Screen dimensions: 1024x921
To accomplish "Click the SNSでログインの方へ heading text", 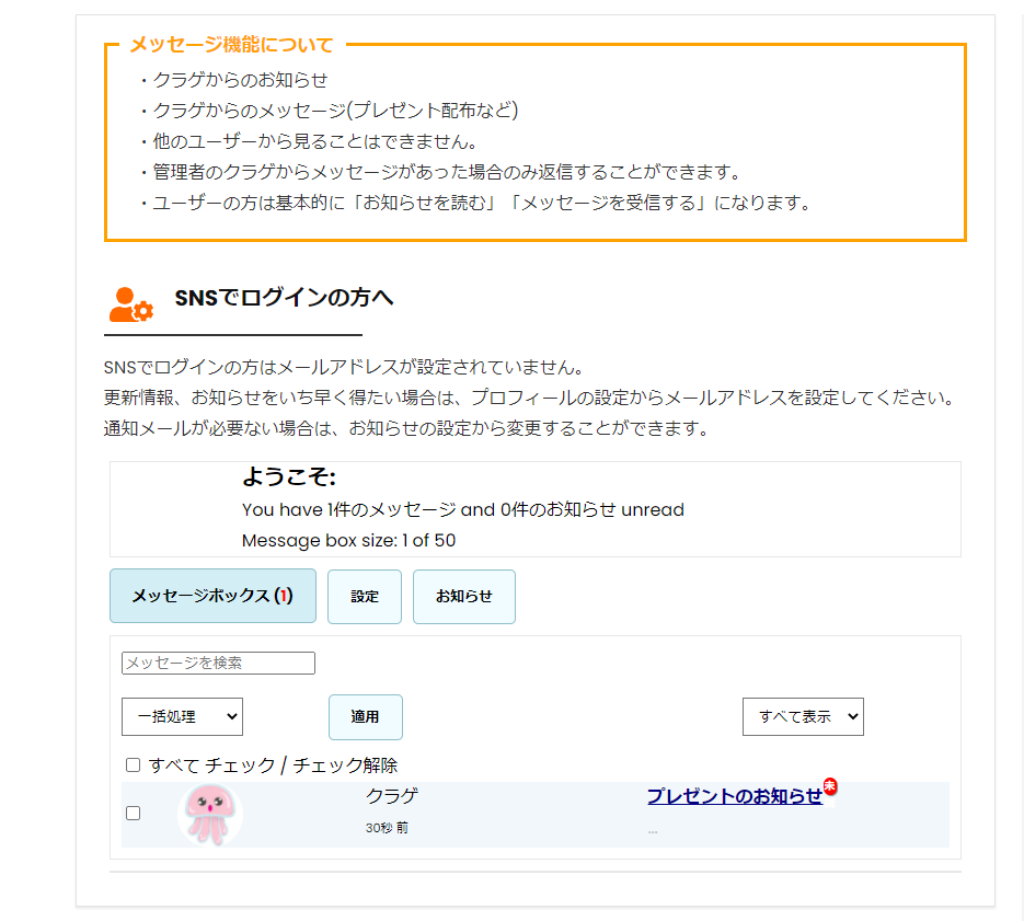I will click(284, 298).
